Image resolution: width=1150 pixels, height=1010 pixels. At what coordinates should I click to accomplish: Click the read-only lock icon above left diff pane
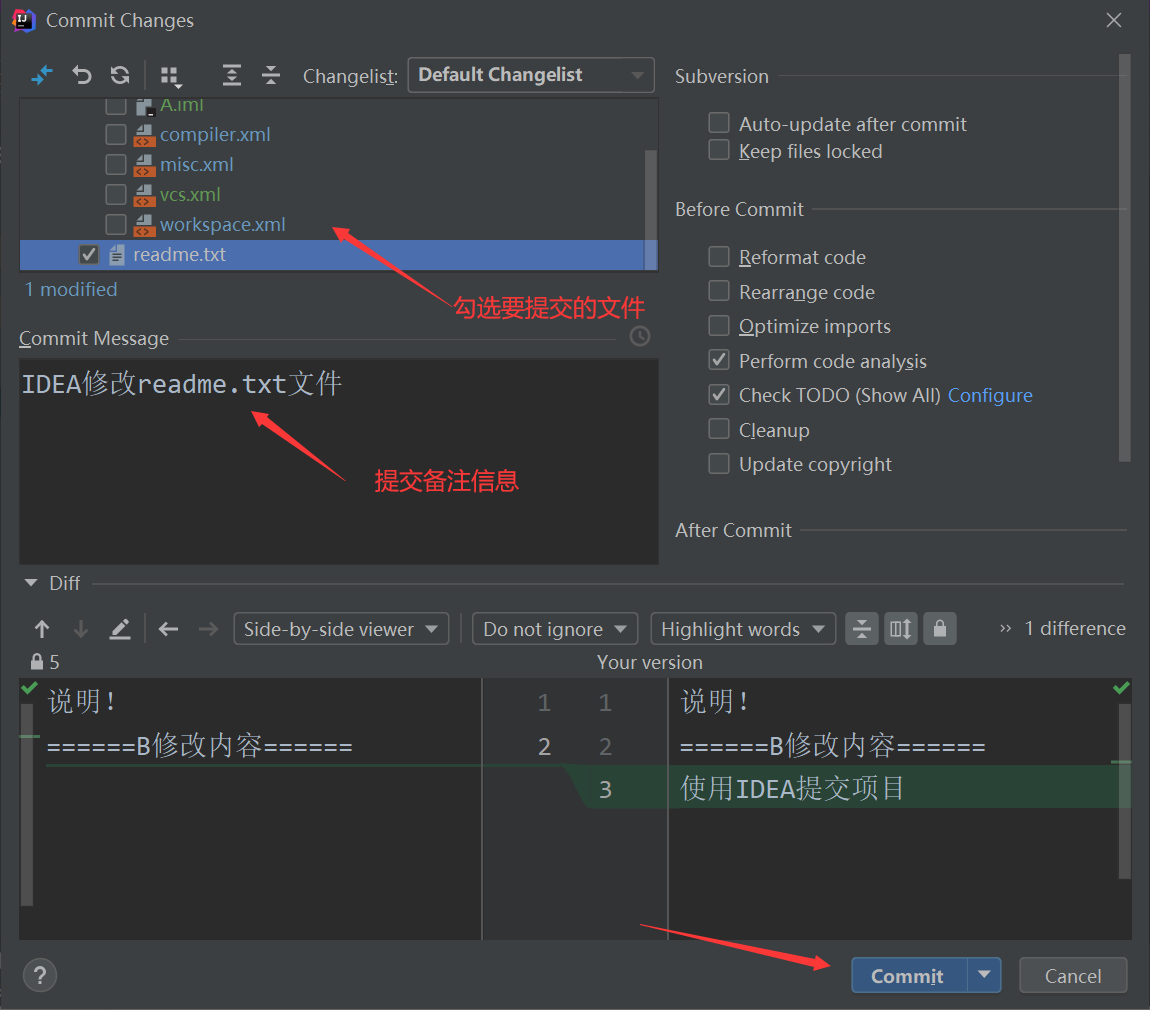pyautogui.click(x=37, y=662)
